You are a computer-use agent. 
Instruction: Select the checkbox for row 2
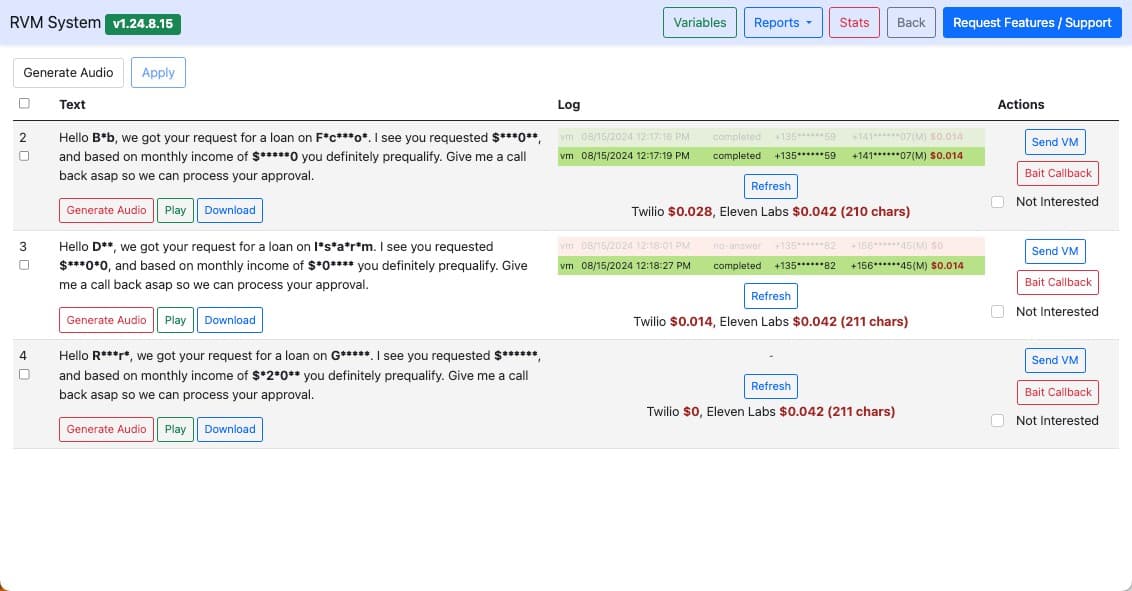tap(25, 156)
